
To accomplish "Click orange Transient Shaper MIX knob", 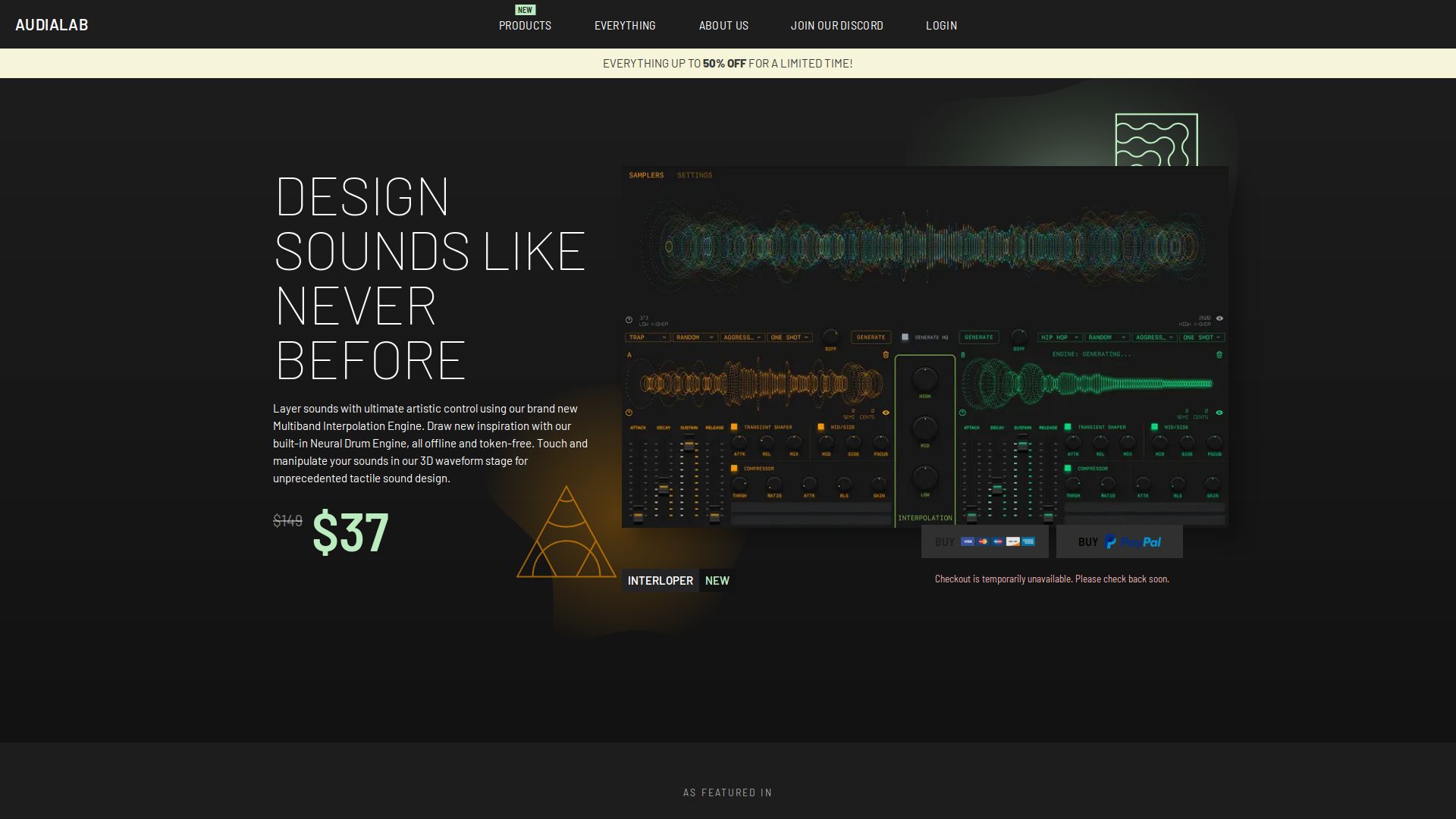I will click(794, 442).
